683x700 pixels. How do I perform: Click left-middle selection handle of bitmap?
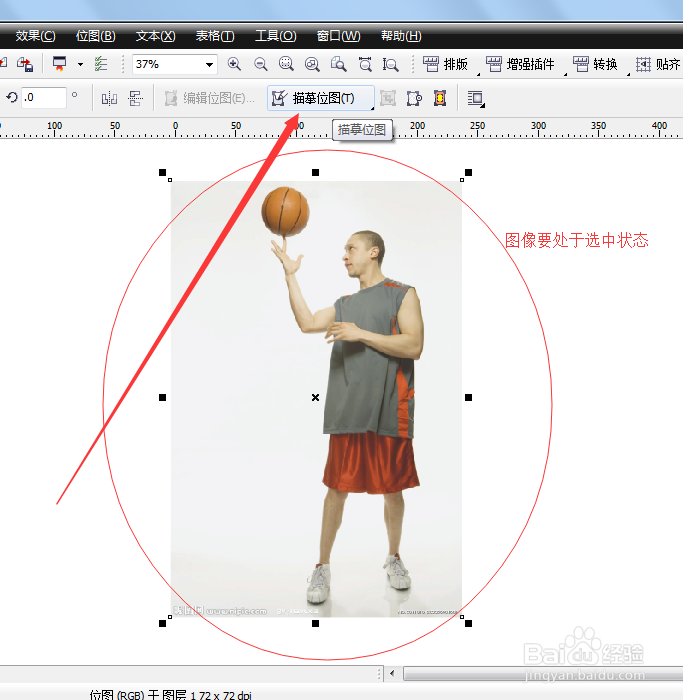(162, 397)
